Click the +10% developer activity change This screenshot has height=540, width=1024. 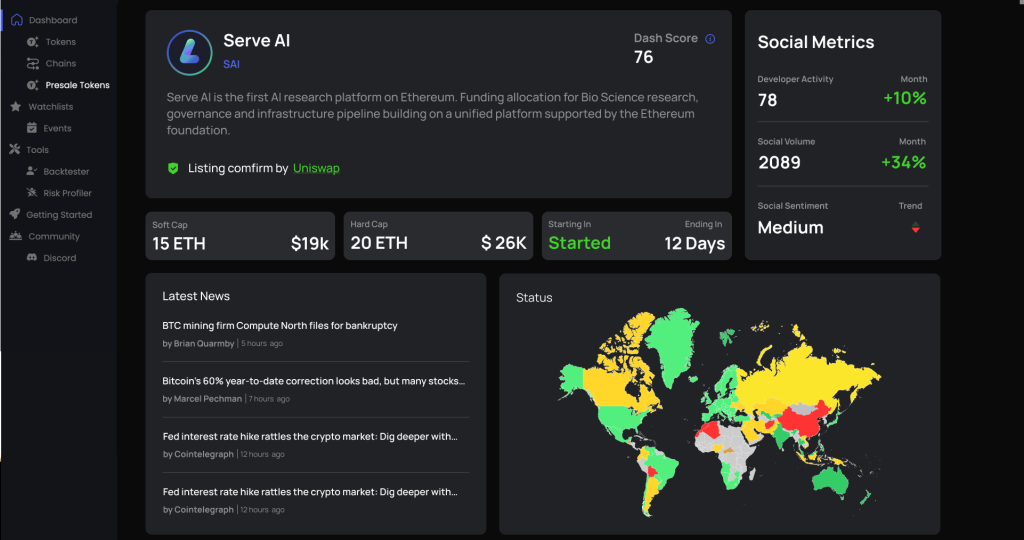[x=904, y=99]
